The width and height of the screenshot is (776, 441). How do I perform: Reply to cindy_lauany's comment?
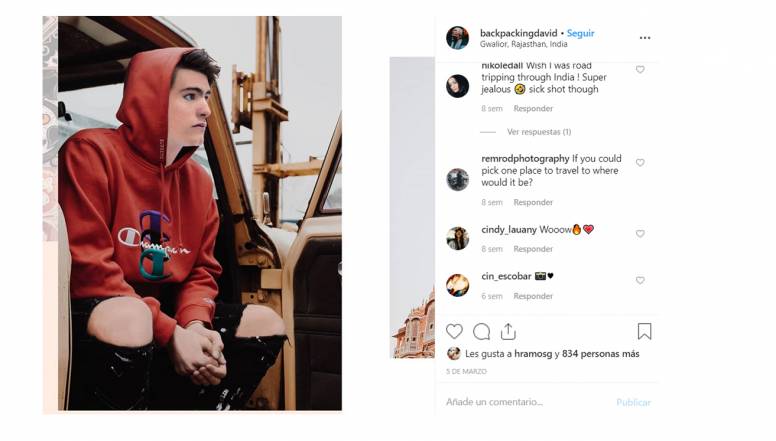point(533,249)
